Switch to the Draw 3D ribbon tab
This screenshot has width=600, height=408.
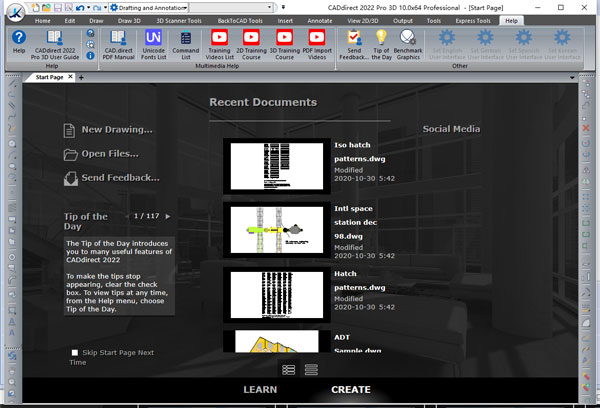coord(130,20)
